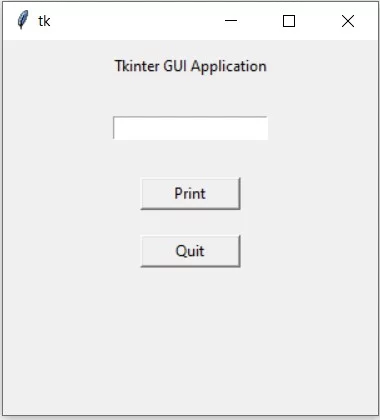The image size is (380, 420).
Task: Minimize the tk window
Action: click(x=231, y=21)
